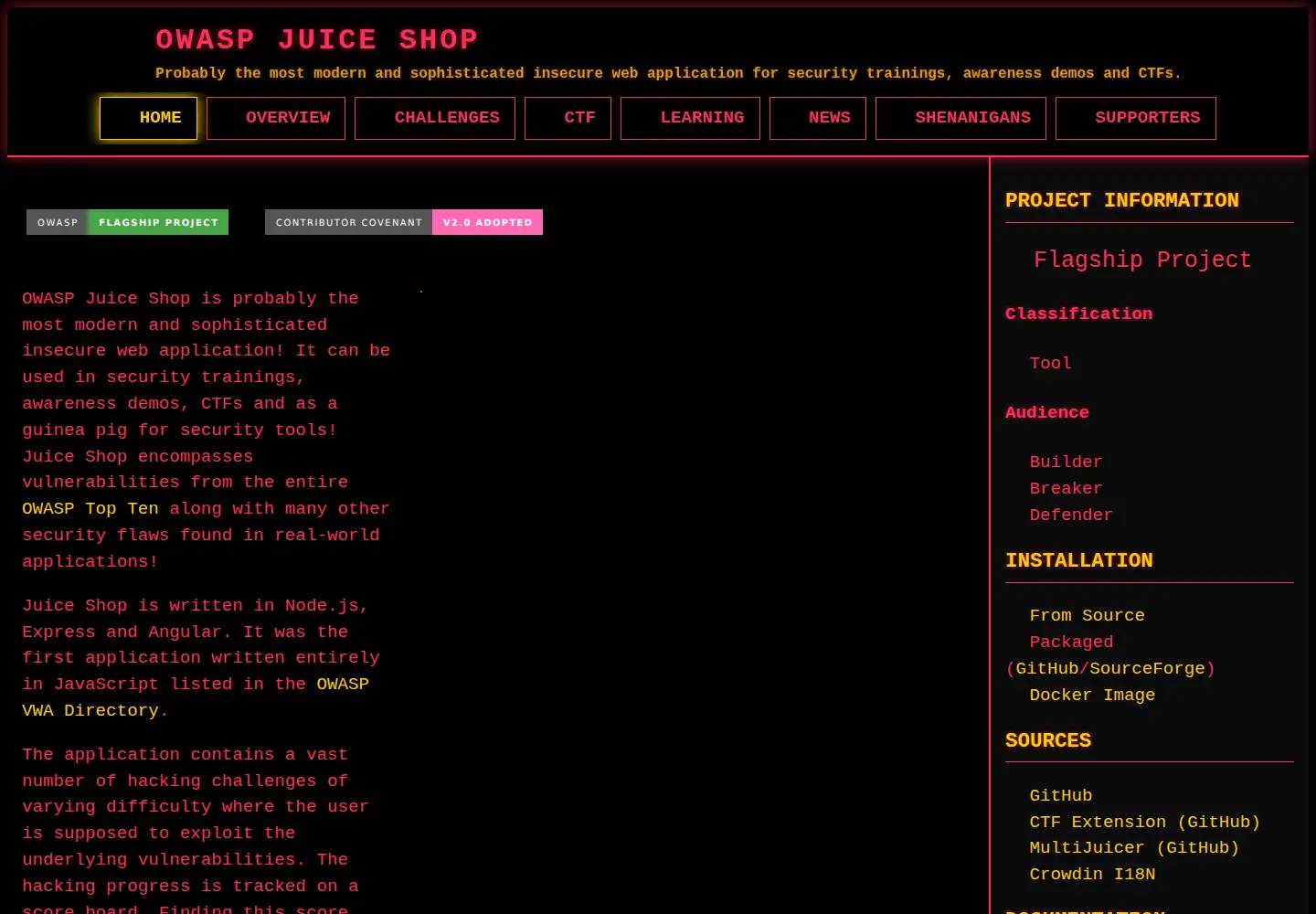Viewport: 1316px width, 914px height.
Task: Click the Contributor Covenant v2.0 adopted badge
Action: [x=404, y=222]
